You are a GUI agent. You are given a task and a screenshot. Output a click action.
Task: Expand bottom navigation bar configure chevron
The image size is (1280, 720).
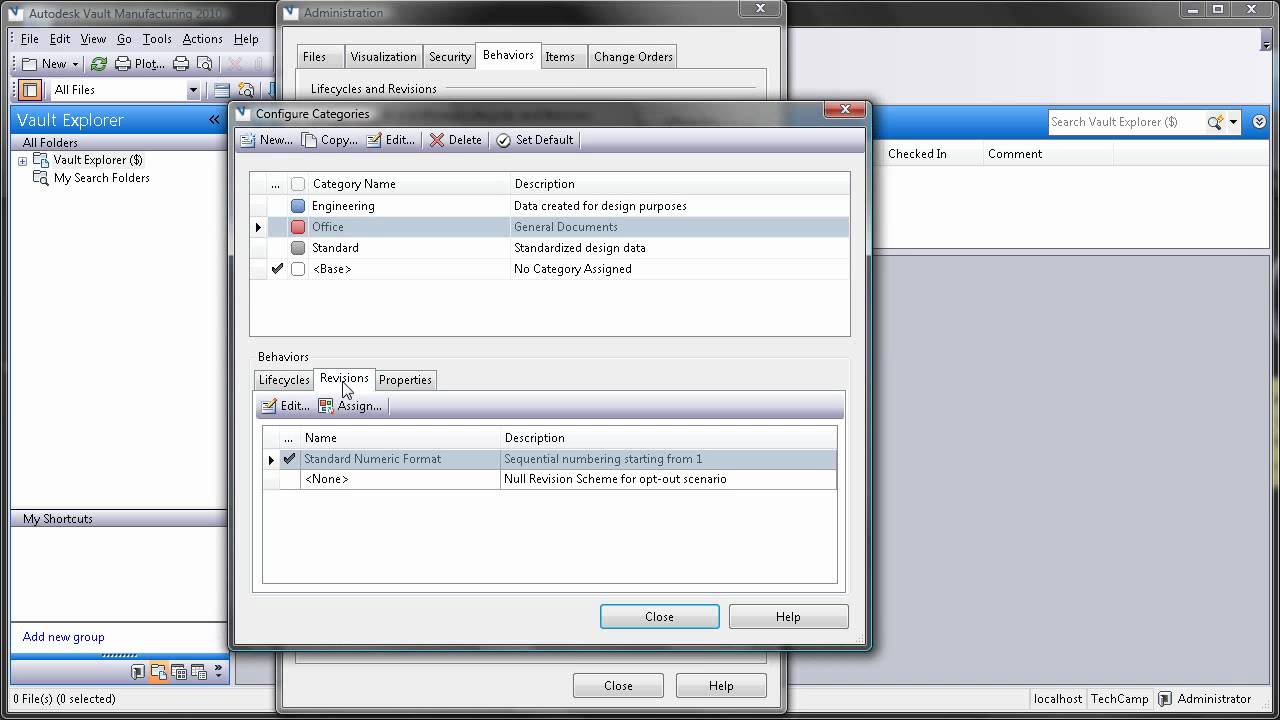pyautogui.click(x=220, y=672)
